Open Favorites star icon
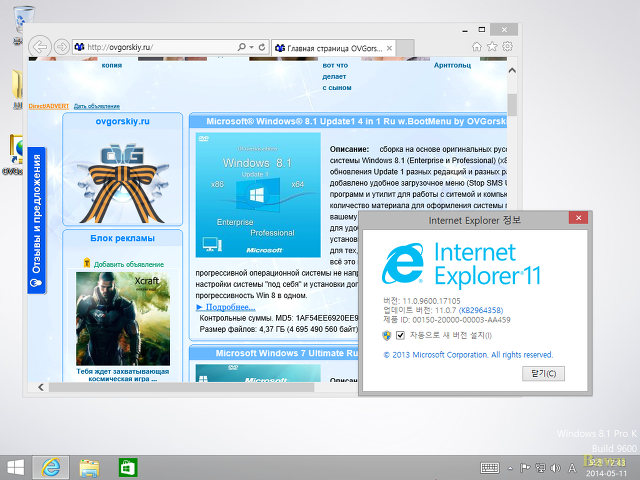Viewport: 640px width, 480px height. 492,47
